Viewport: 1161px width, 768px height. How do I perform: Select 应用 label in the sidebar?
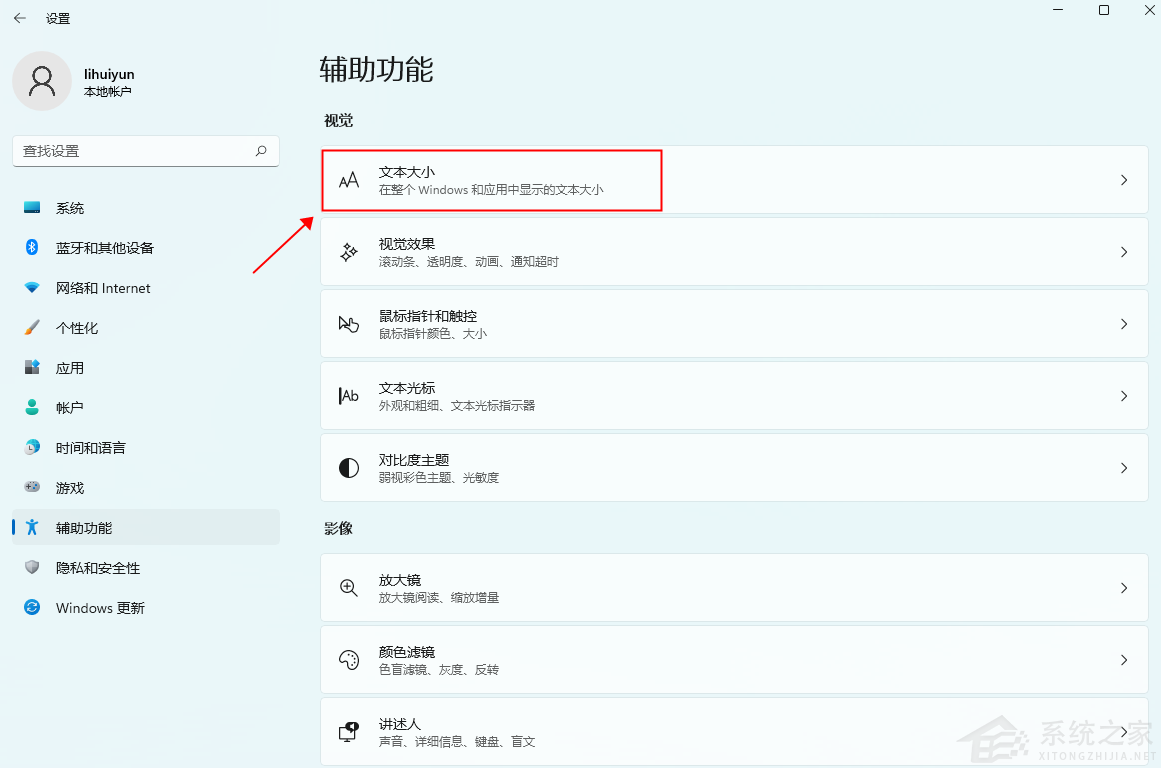pyautogui.click(x=70, y=368)
